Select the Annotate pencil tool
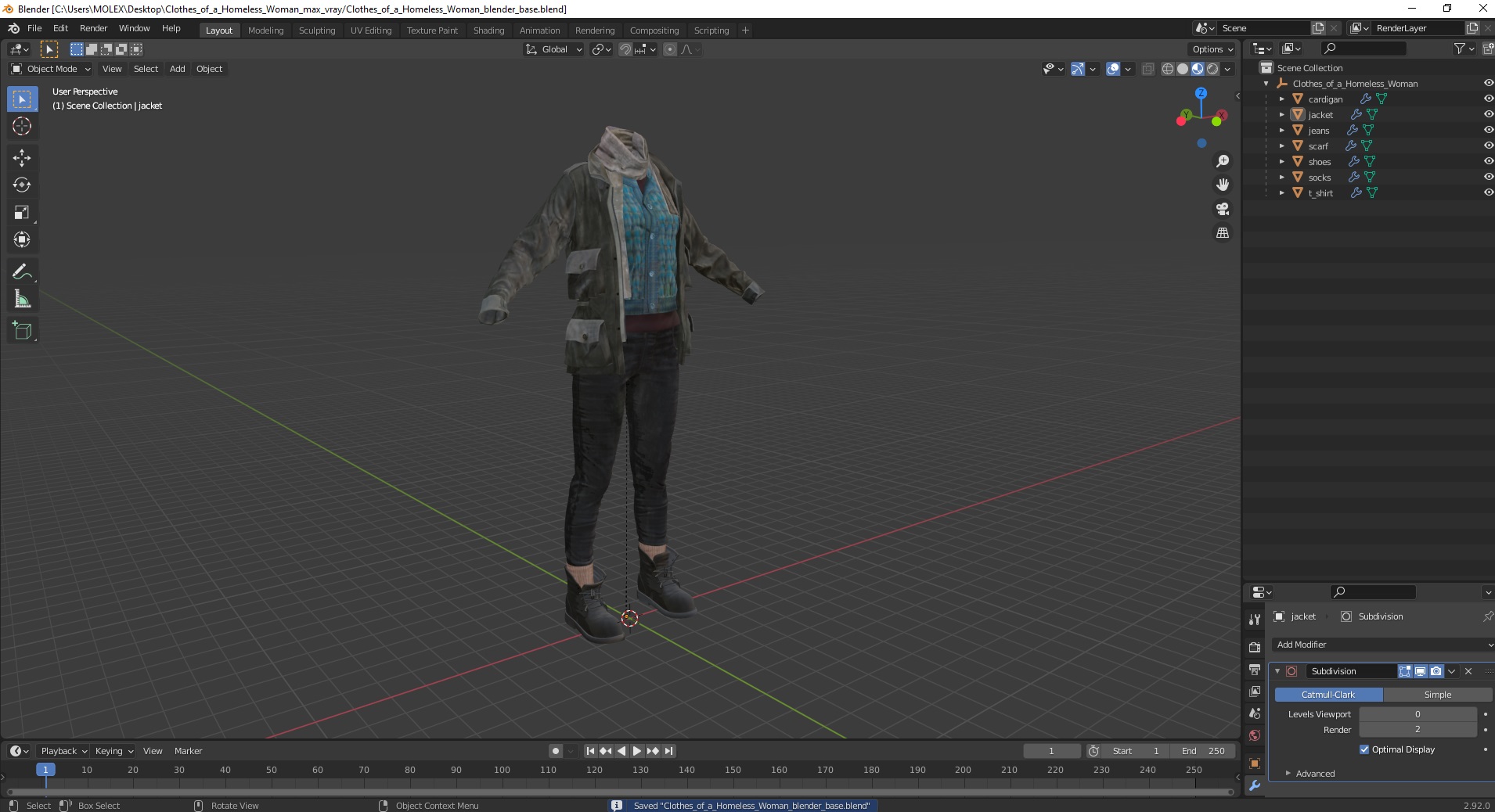1495x812 pixels. click(22, 272)
